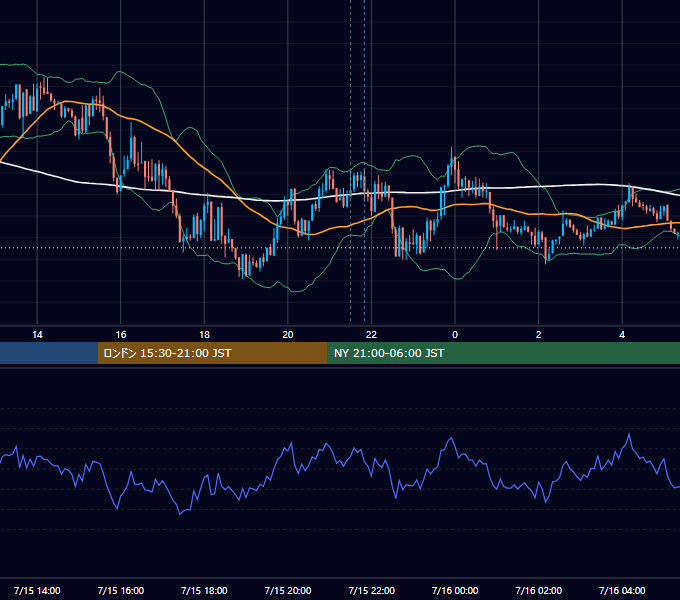The height and width of the screenshot is (600, 680).
Task: Click the 22 hour label on upper axis
Action: coord(371,335)
